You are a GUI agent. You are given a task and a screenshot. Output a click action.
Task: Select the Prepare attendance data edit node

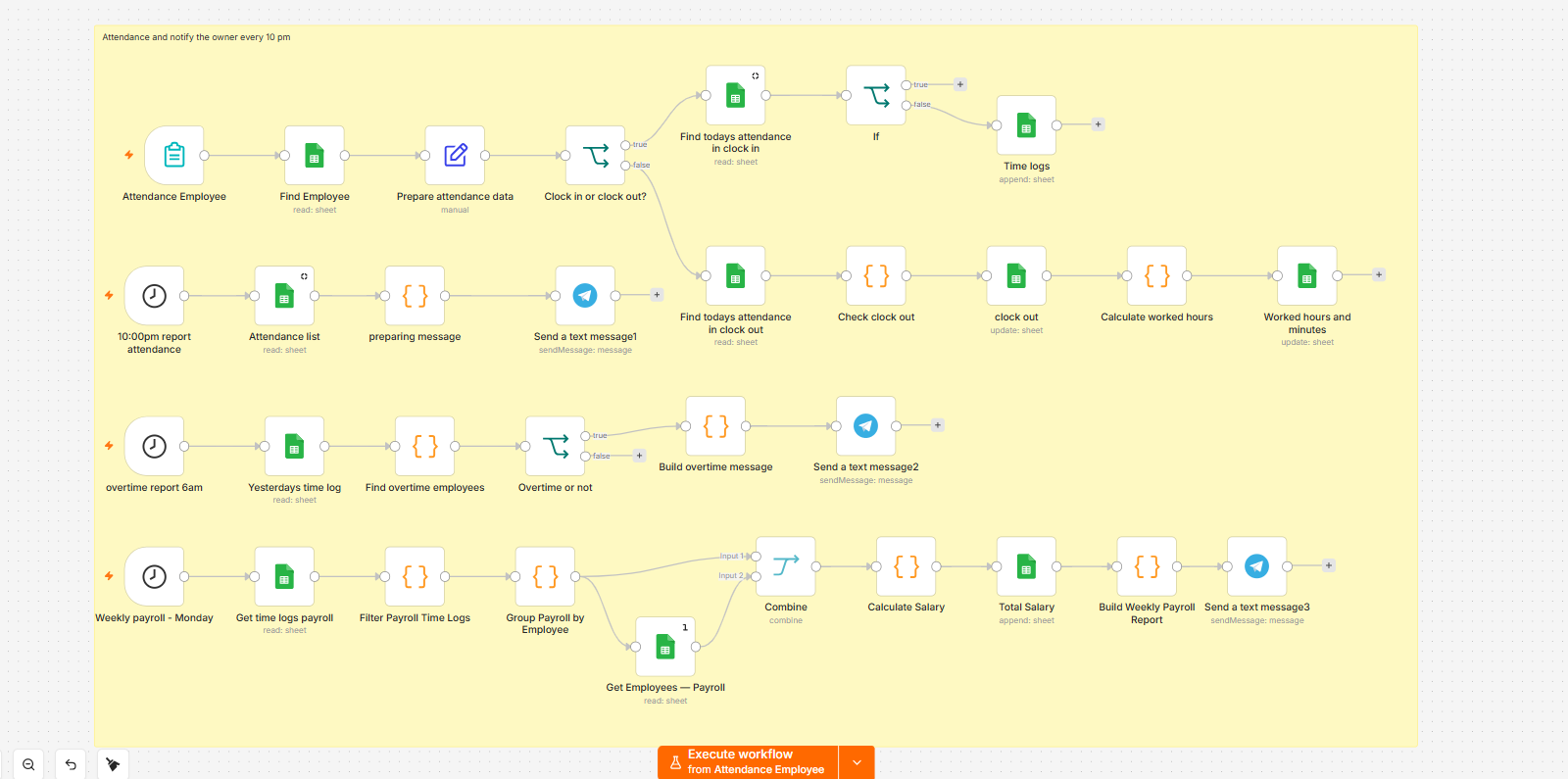(455, 155)
